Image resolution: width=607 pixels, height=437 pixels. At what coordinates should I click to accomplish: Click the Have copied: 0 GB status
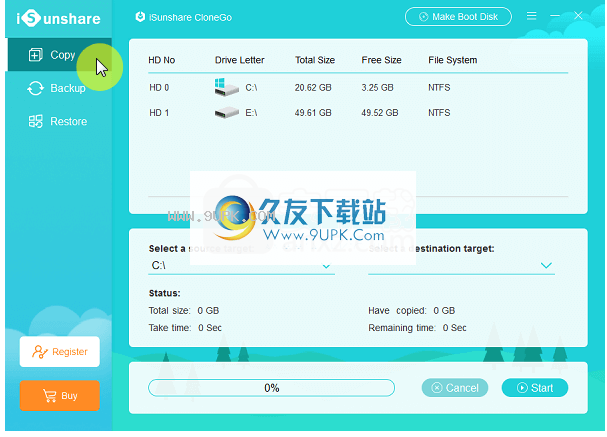[x=412, y=310]
